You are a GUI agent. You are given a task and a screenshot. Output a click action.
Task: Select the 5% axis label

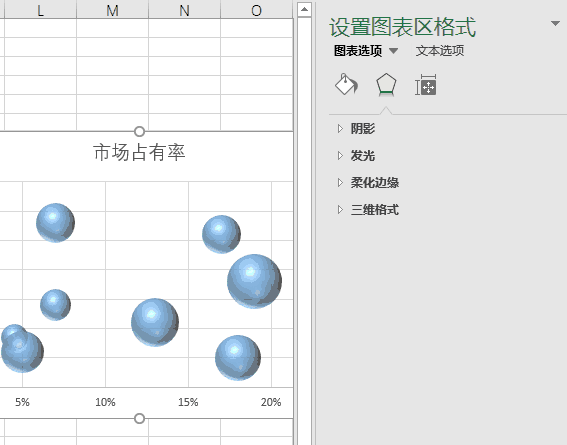click(x=22, y=402)
